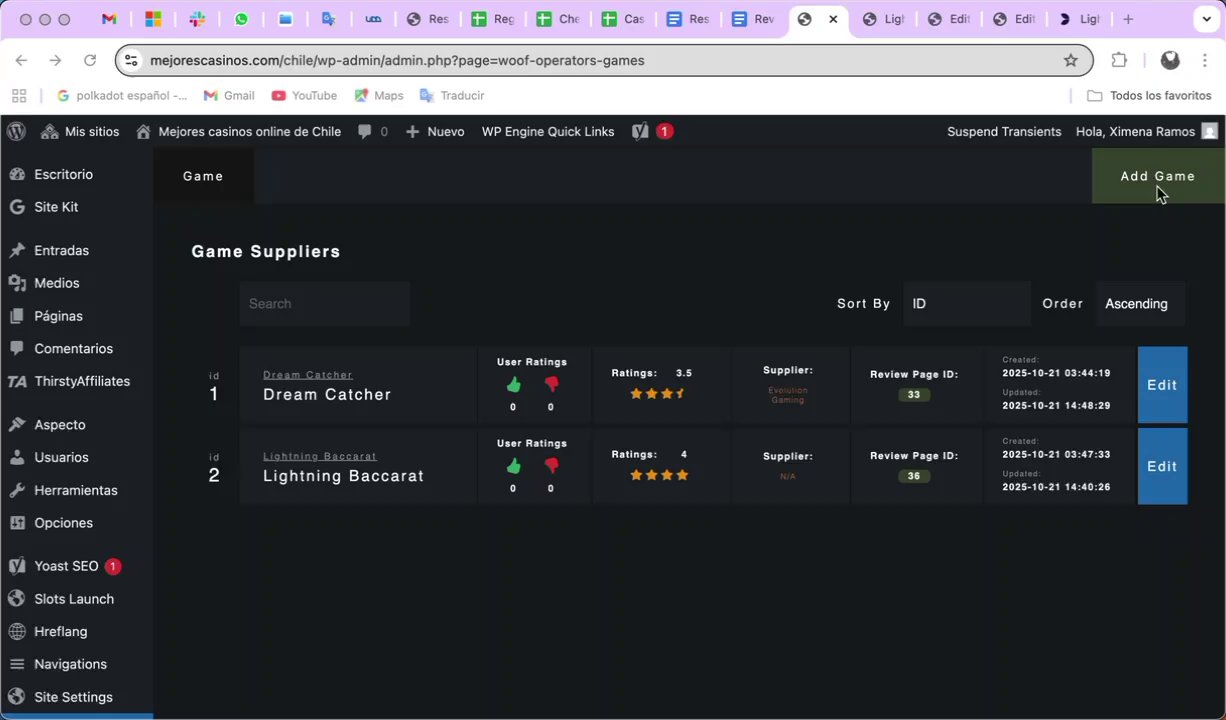The height and width of the screenshot is (720, 1226).
Task: Open the browser extensions puzzle icon
Action: click(1119, 60)
